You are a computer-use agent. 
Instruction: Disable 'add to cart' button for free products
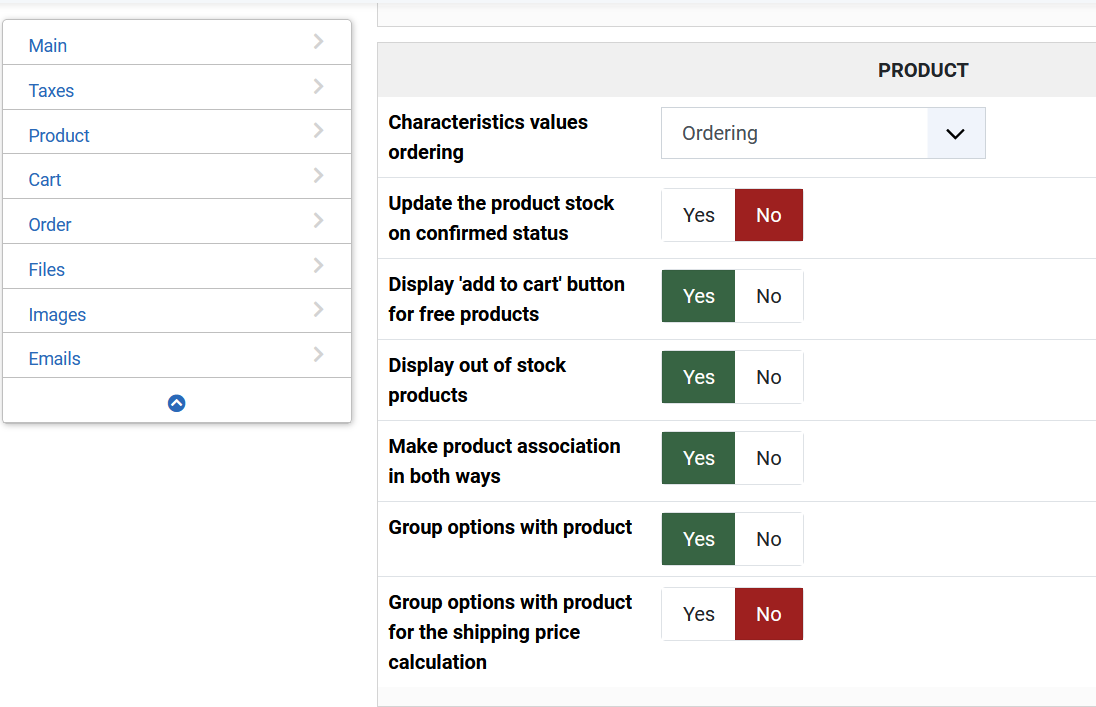point(768,296)
